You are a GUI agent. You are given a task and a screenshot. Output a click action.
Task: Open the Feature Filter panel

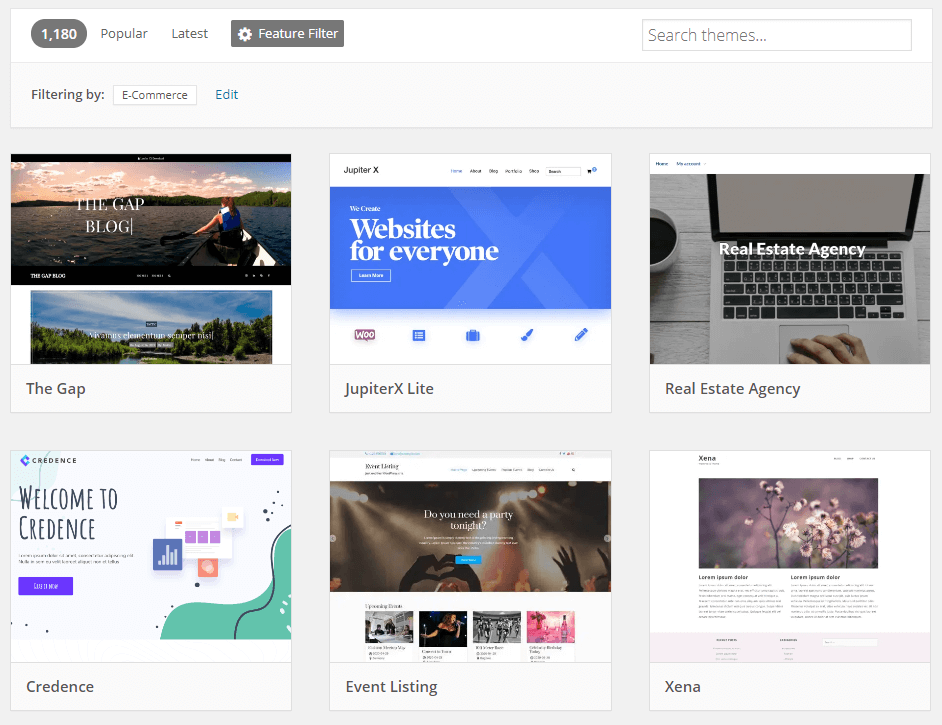point(287,34)
